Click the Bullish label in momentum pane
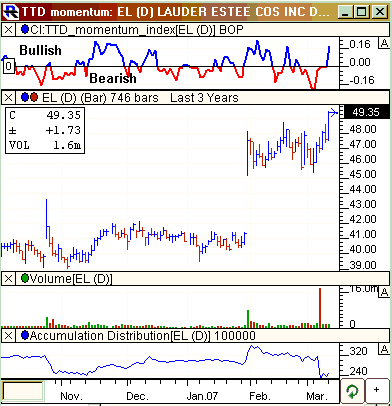The image size is (392, 406). [40, 50]
